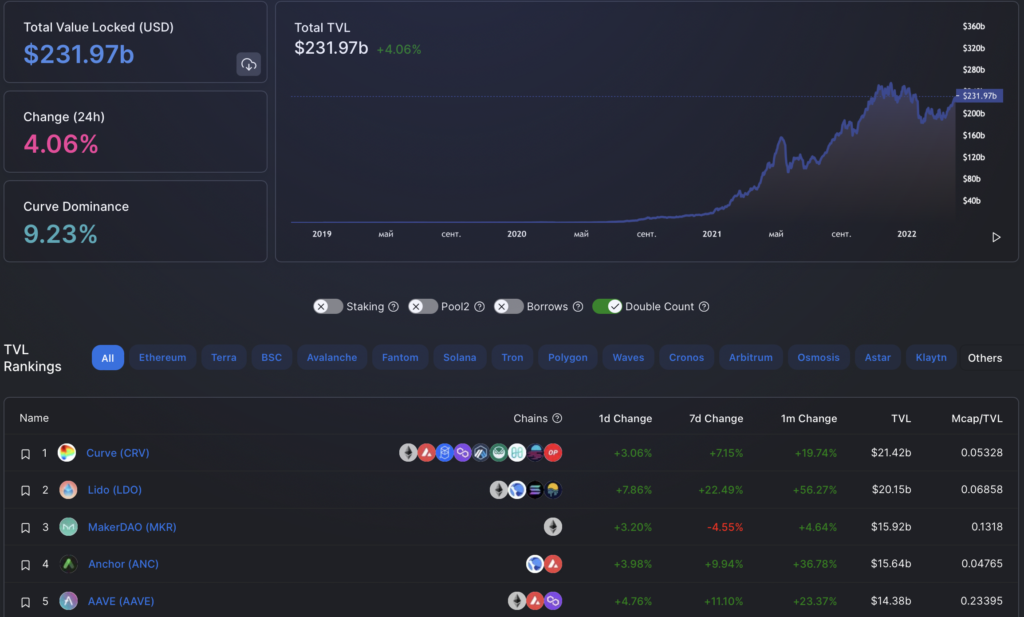Turn on the Pool2 toggle
Viewport: 1024px width, 617px height.
422,307
